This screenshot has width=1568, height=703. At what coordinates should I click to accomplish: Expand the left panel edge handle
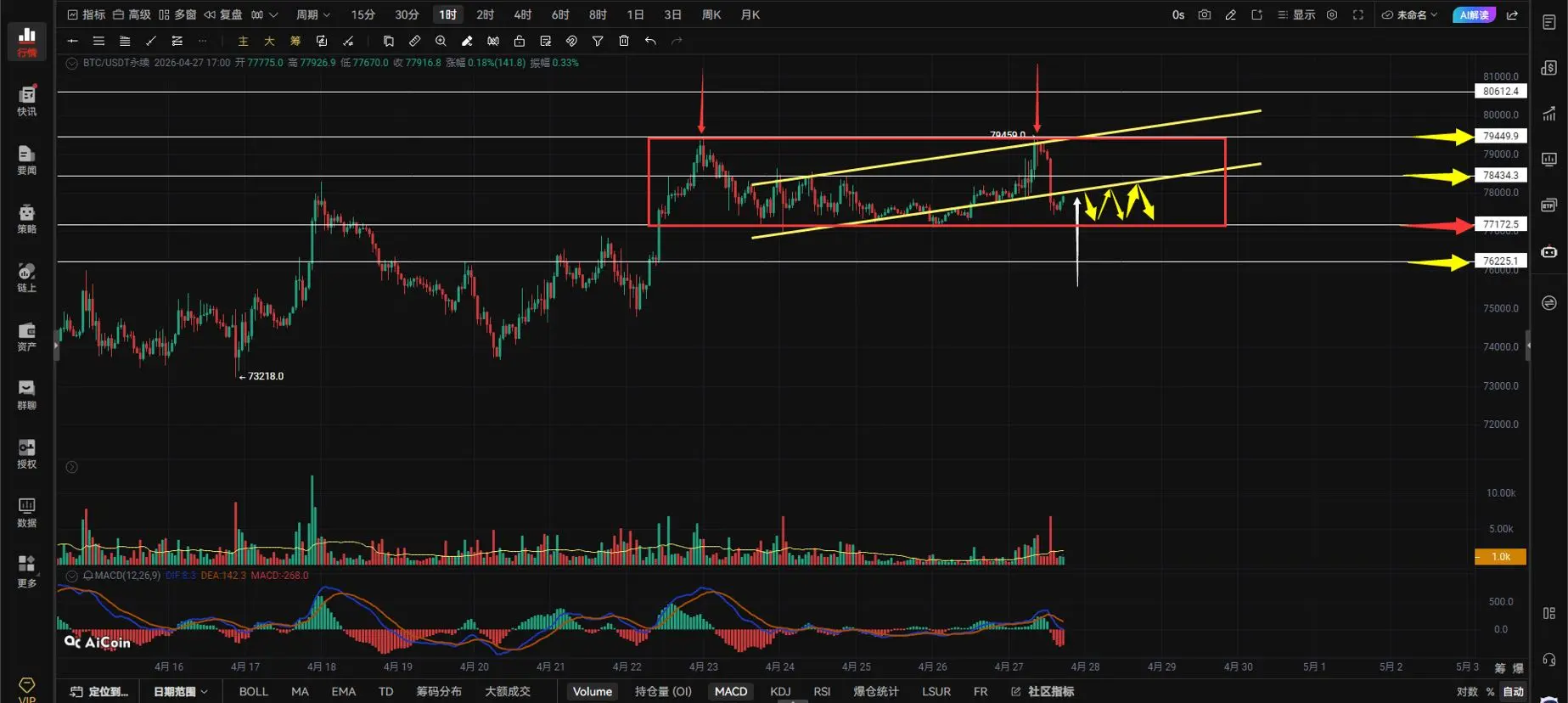pyautogui.click(x=56, y=346)
